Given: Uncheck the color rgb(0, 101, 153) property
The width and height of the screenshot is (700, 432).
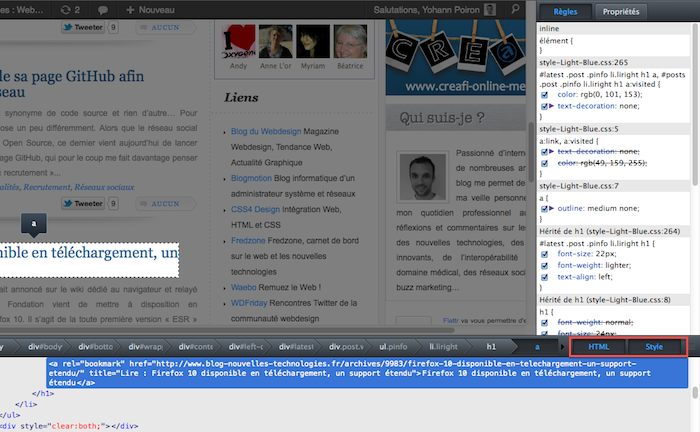Looking at the screenshot, I should pyautogui.click(x=546, y=96).
